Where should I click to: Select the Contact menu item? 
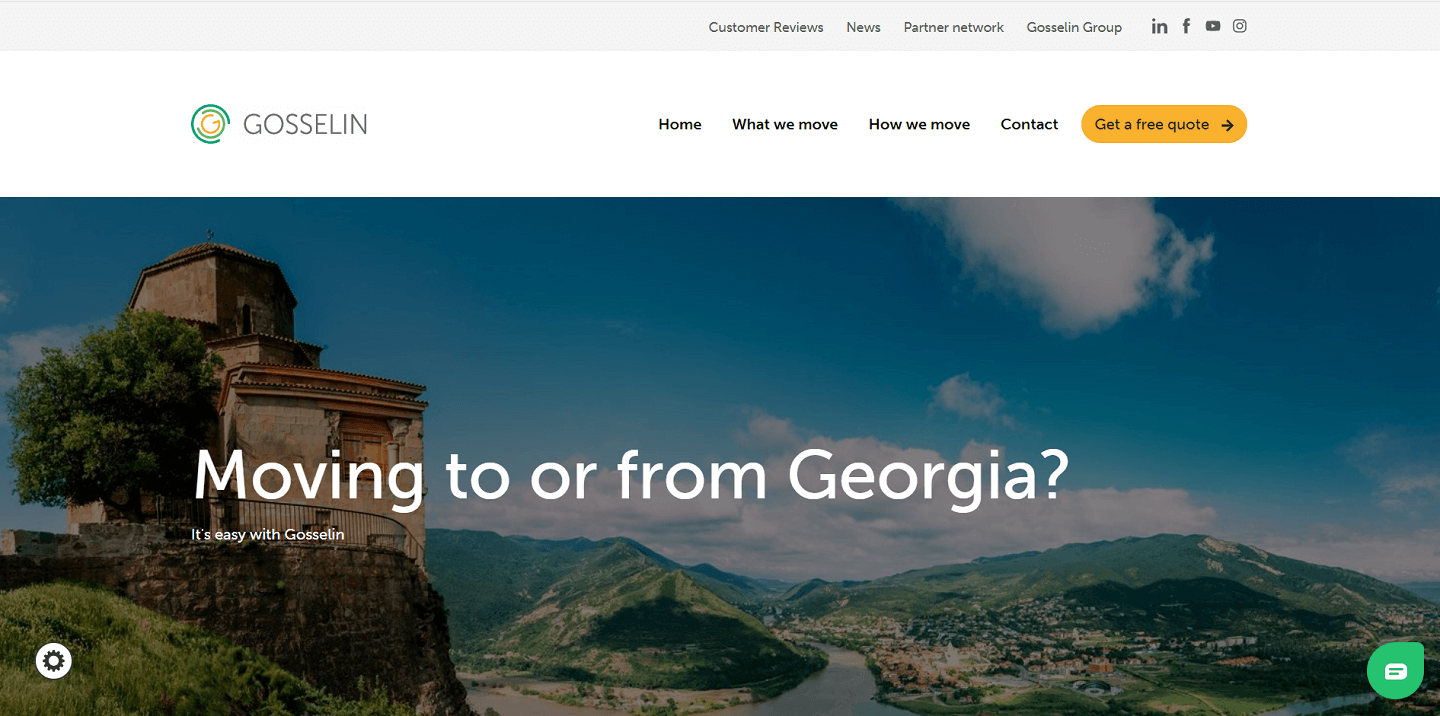coord(1029,124)
